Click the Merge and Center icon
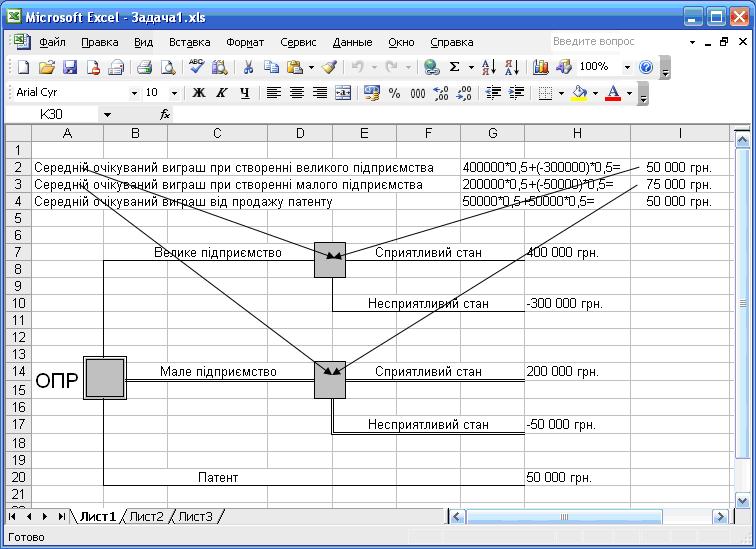 (343, 93)
